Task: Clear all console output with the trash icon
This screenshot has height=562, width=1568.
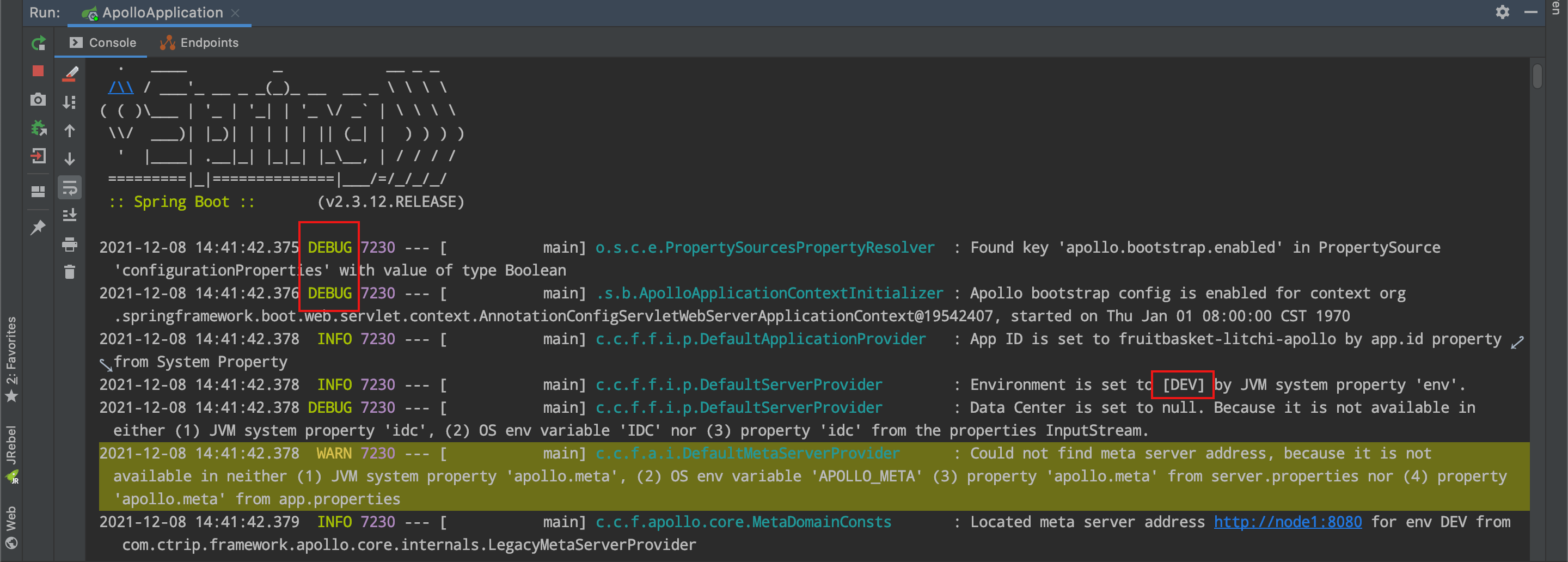Action: tap(70, 272)
